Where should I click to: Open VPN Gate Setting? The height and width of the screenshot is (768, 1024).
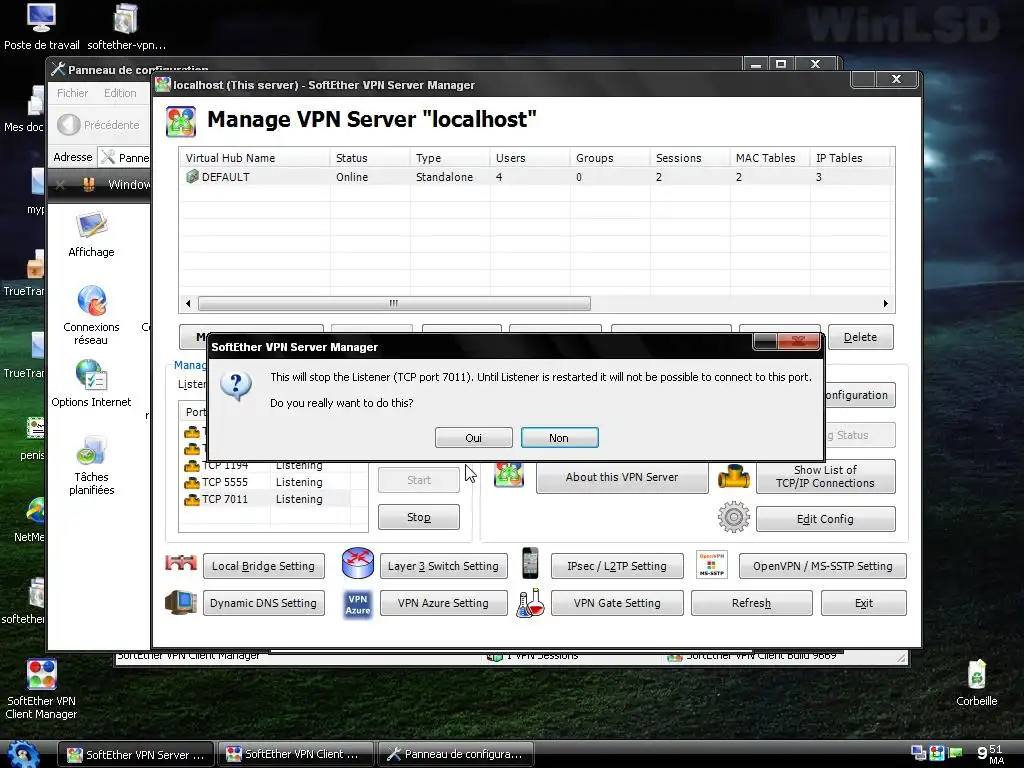[617, 603]
